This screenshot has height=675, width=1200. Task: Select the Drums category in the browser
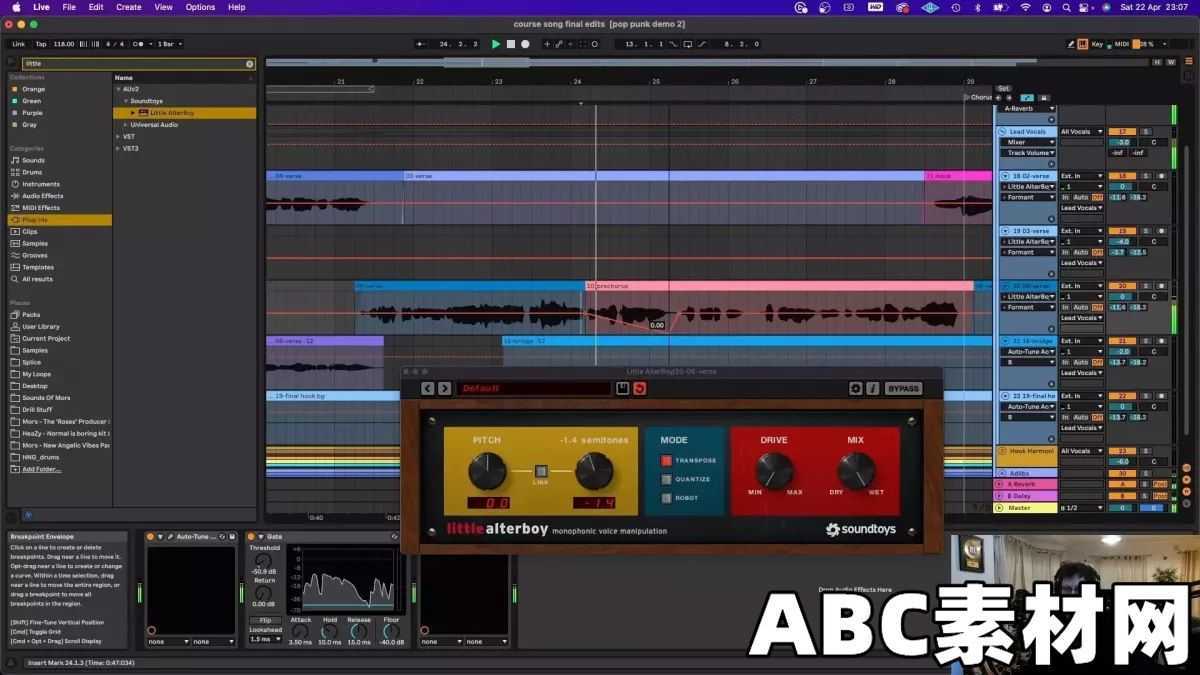point(33,171)
